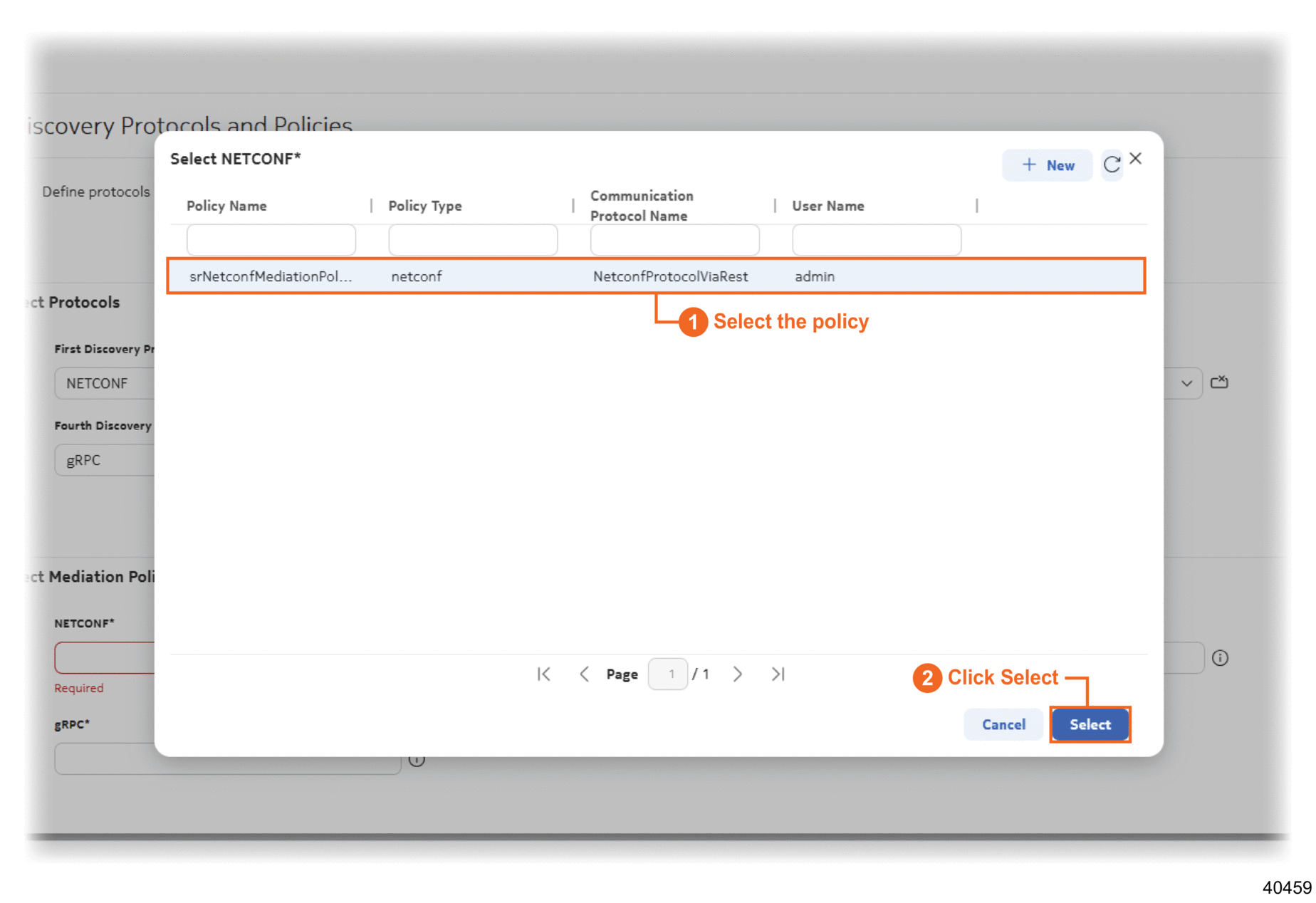
Task: Click the Policy Type filter field
Action: 473,240
